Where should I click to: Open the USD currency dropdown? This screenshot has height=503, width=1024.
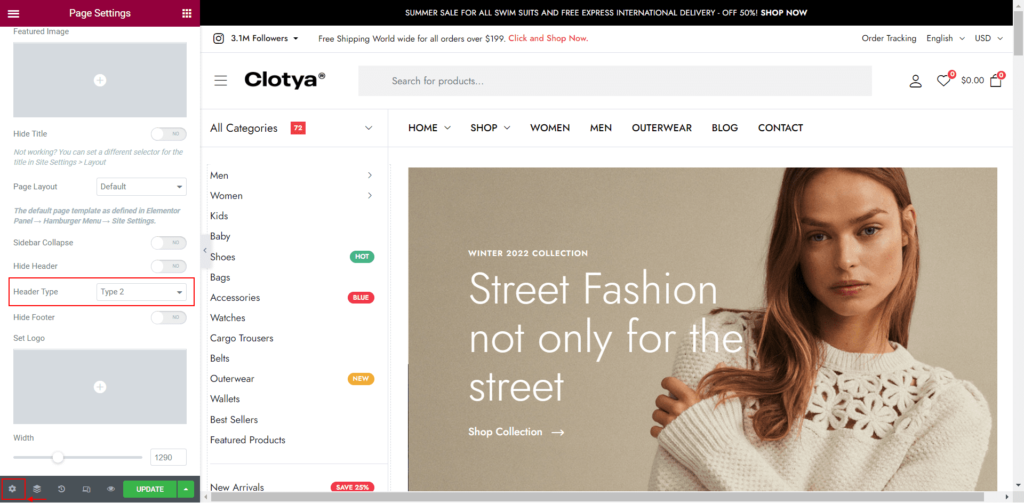(x=989, y=39)
